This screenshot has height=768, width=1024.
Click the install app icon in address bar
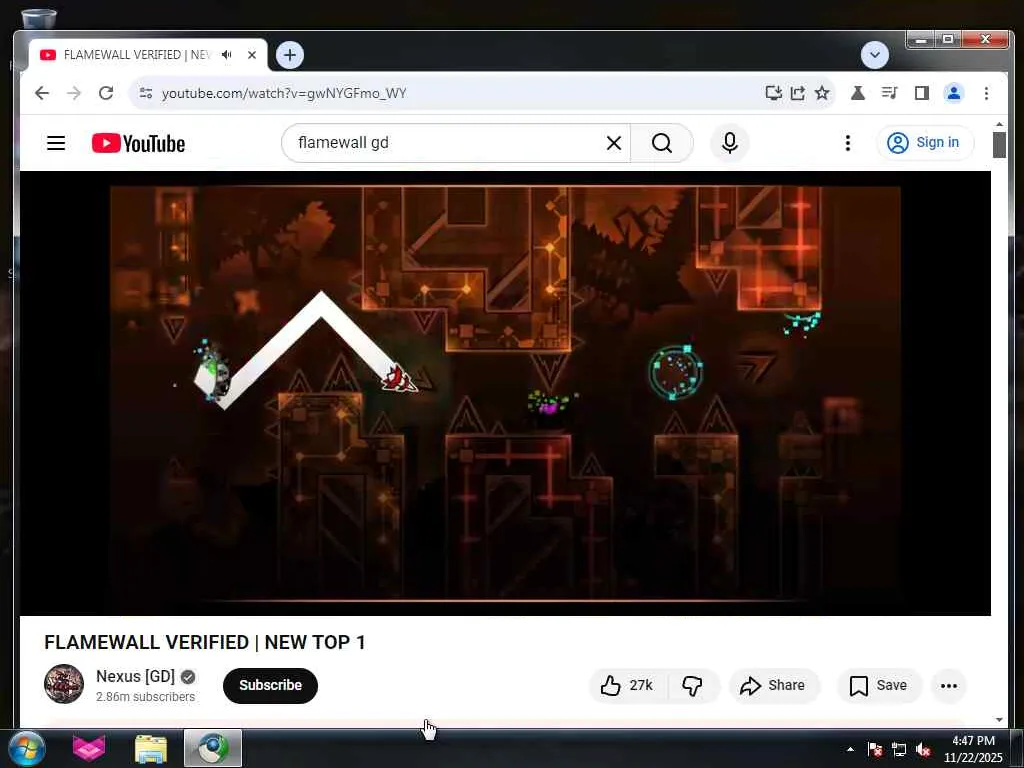tap(773, 93)
